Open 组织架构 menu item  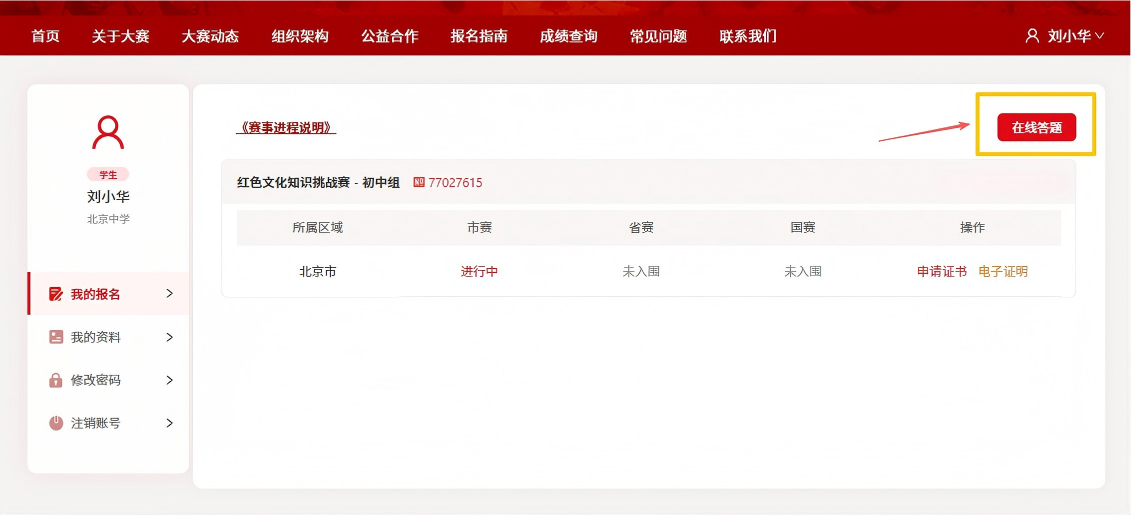(x=300, y=36)
